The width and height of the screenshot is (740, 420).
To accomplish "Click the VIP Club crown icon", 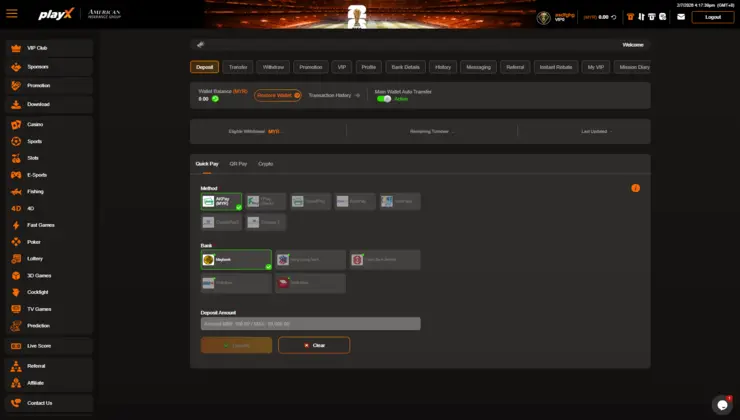I will (x=16, y=48).
